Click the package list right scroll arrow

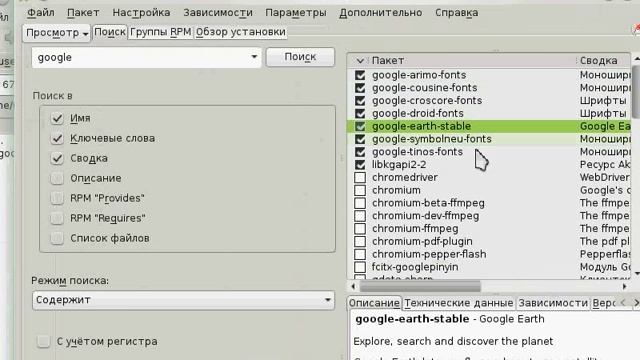pyautogui.click(x=624, y=287)
